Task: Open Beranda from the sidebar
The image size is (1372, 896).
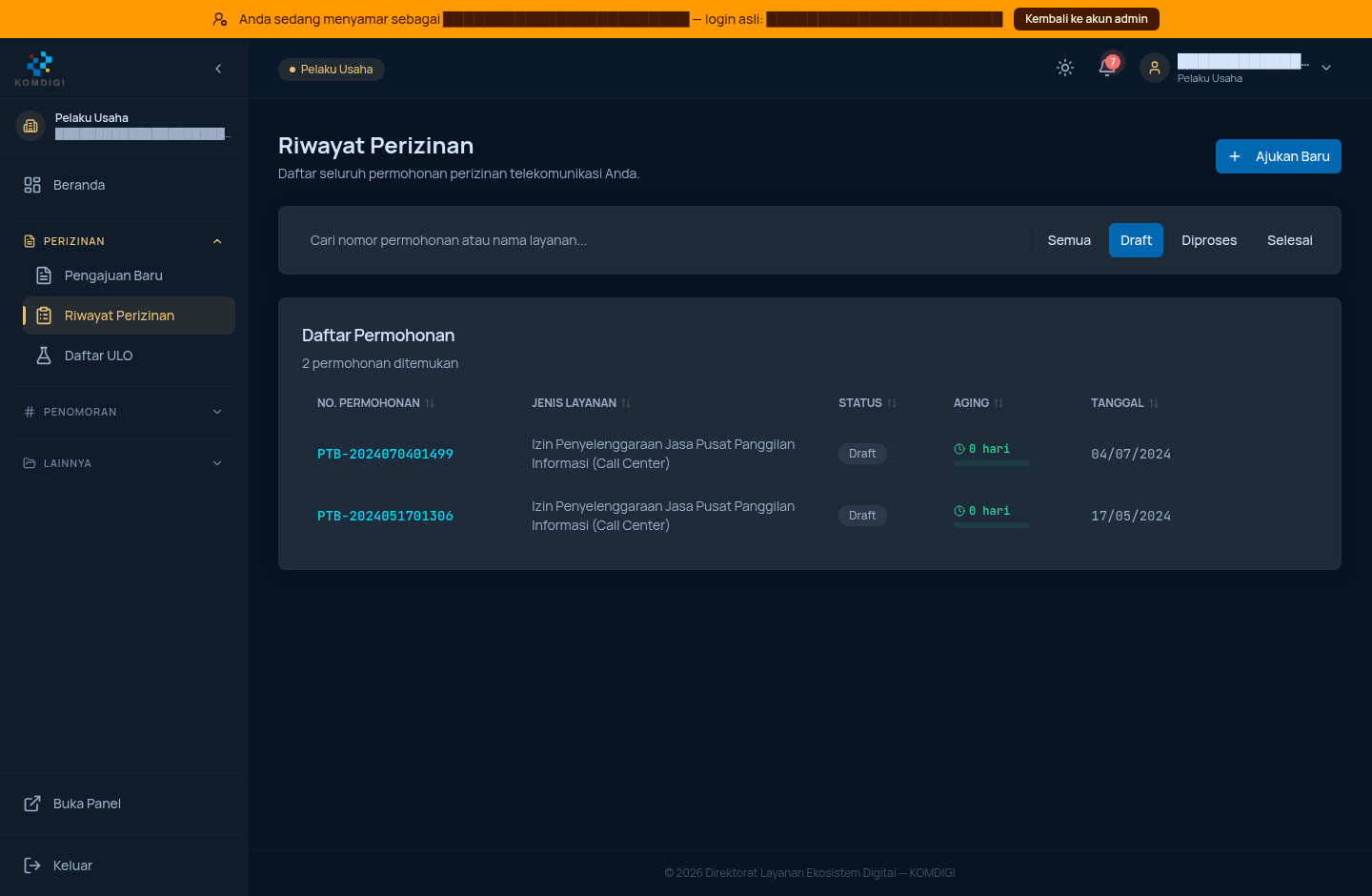Action: click(124, 185)
